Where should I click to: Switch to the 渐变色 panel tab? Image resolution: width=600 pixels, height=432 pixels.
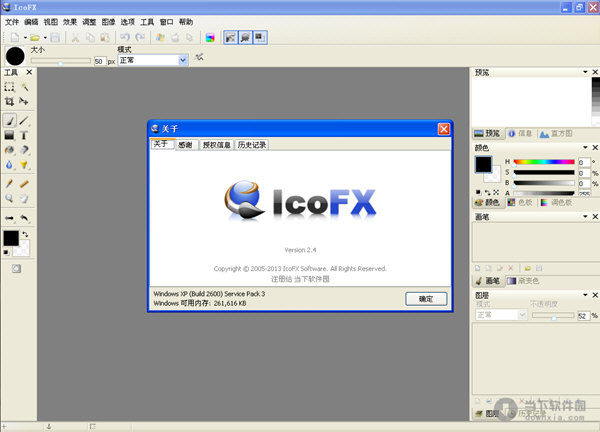(523, 281)
